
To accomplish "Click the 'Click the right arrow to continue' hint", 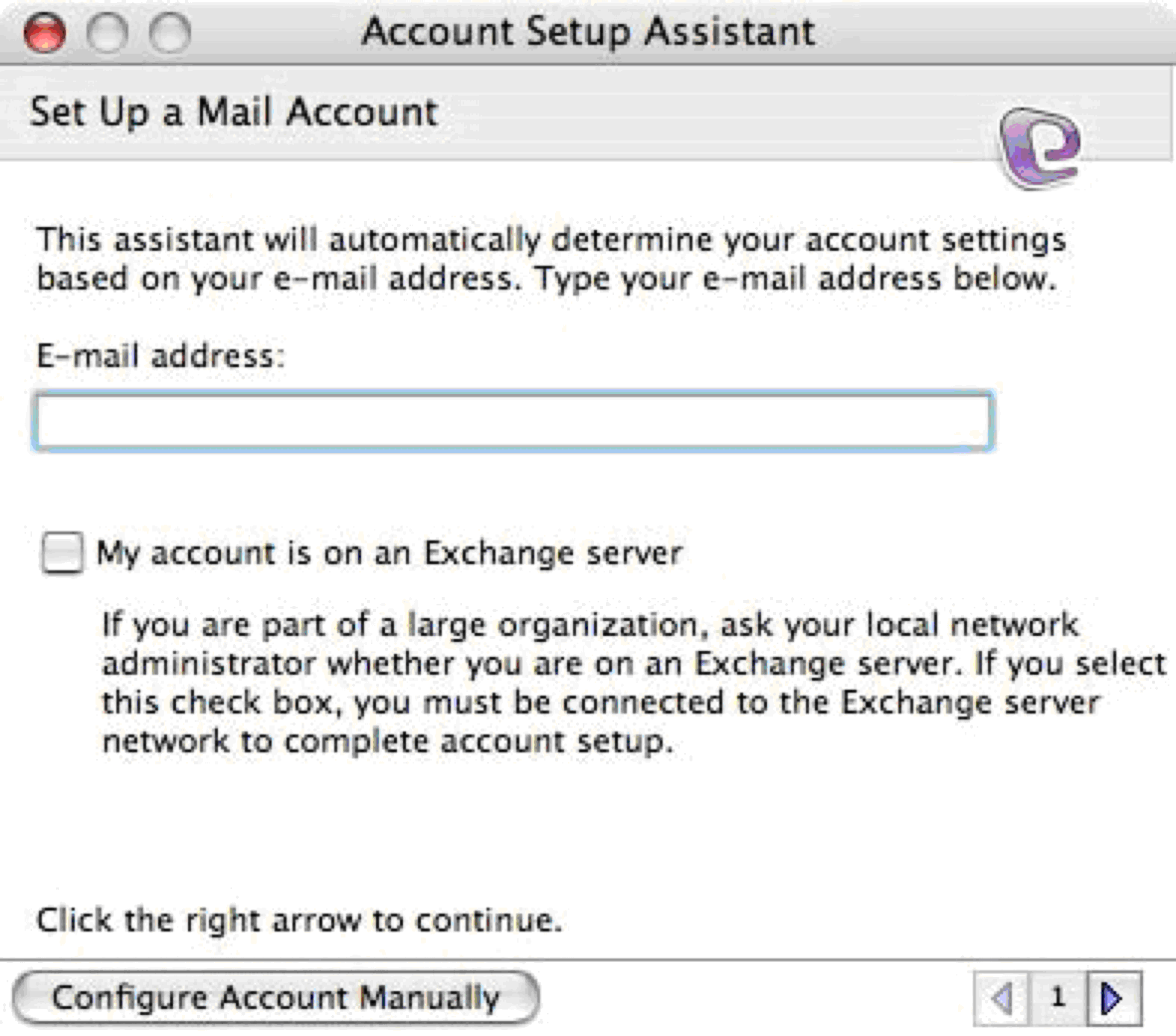I will [x=298, y=920].
